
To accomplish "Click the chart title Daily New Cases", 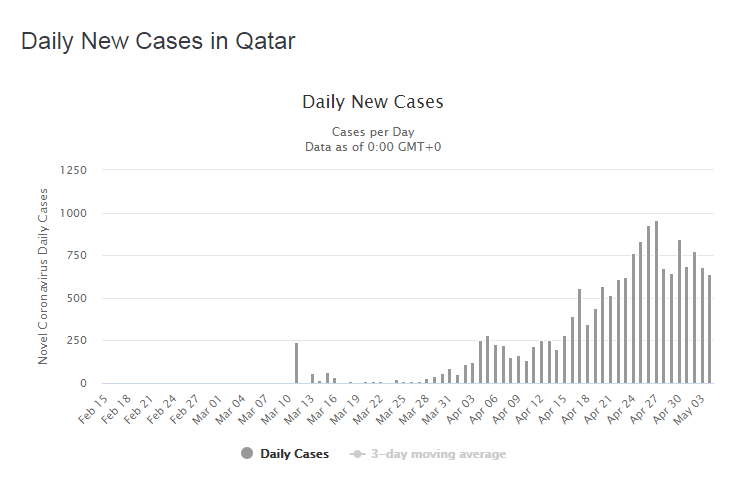I will click(x=372, y=102).
